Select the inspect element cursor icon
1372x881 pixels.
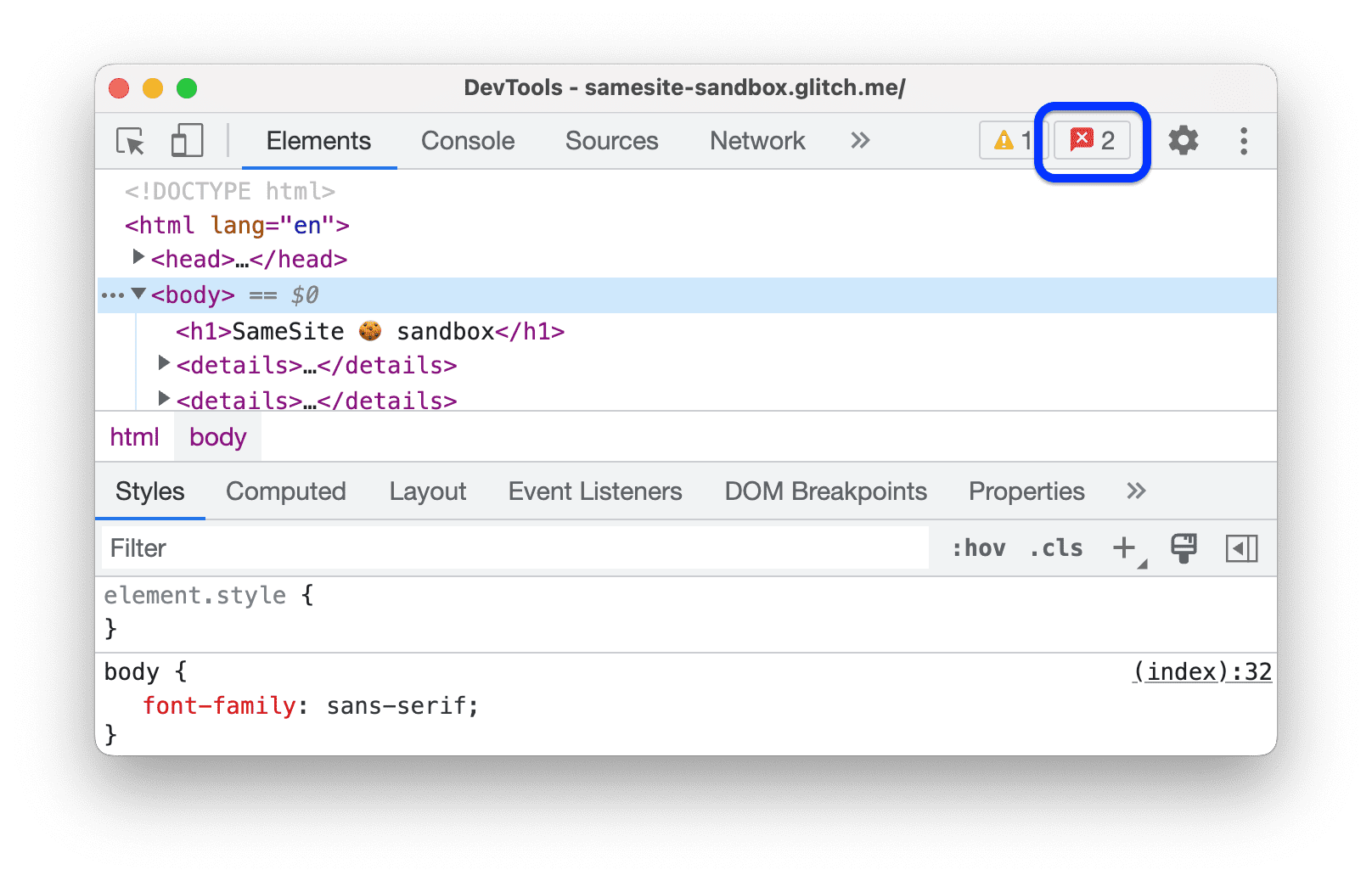click(129, 141)
